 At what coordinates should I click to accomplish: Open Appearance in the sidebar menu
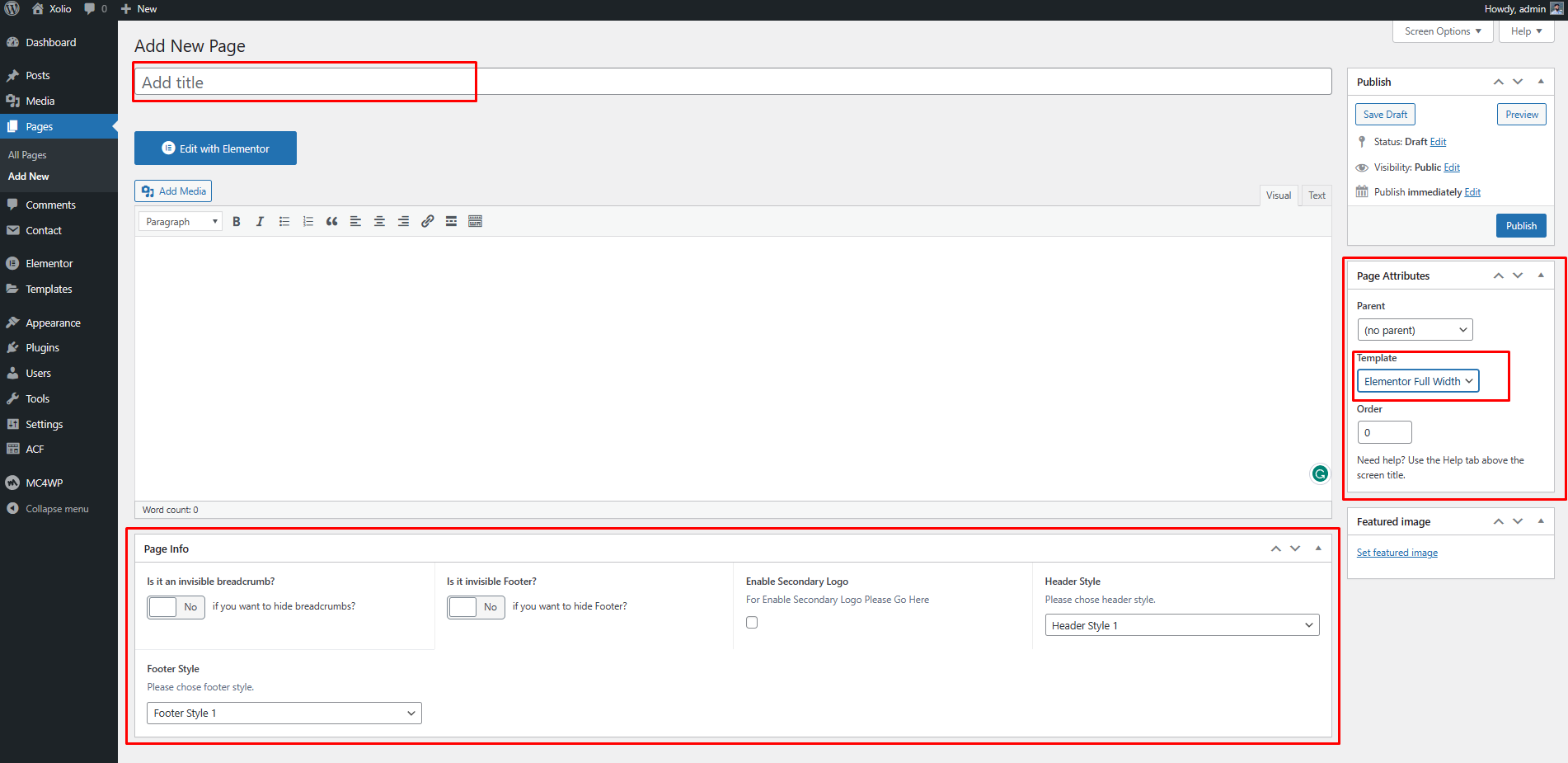53,323
